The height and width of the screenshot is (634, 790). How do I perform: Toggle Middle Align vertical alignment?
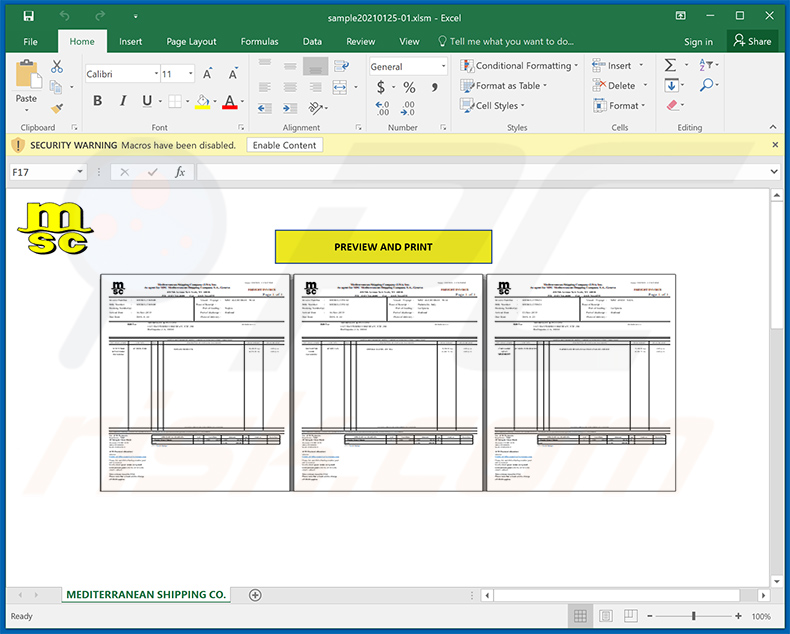pyautogui.click(x=290, y=66)
